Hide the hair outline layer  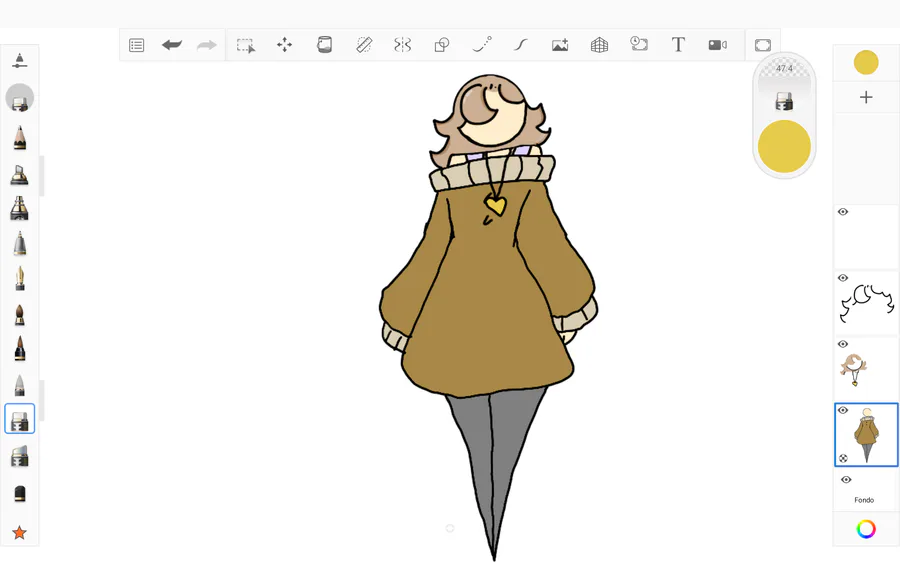click(x=843, y=278)
